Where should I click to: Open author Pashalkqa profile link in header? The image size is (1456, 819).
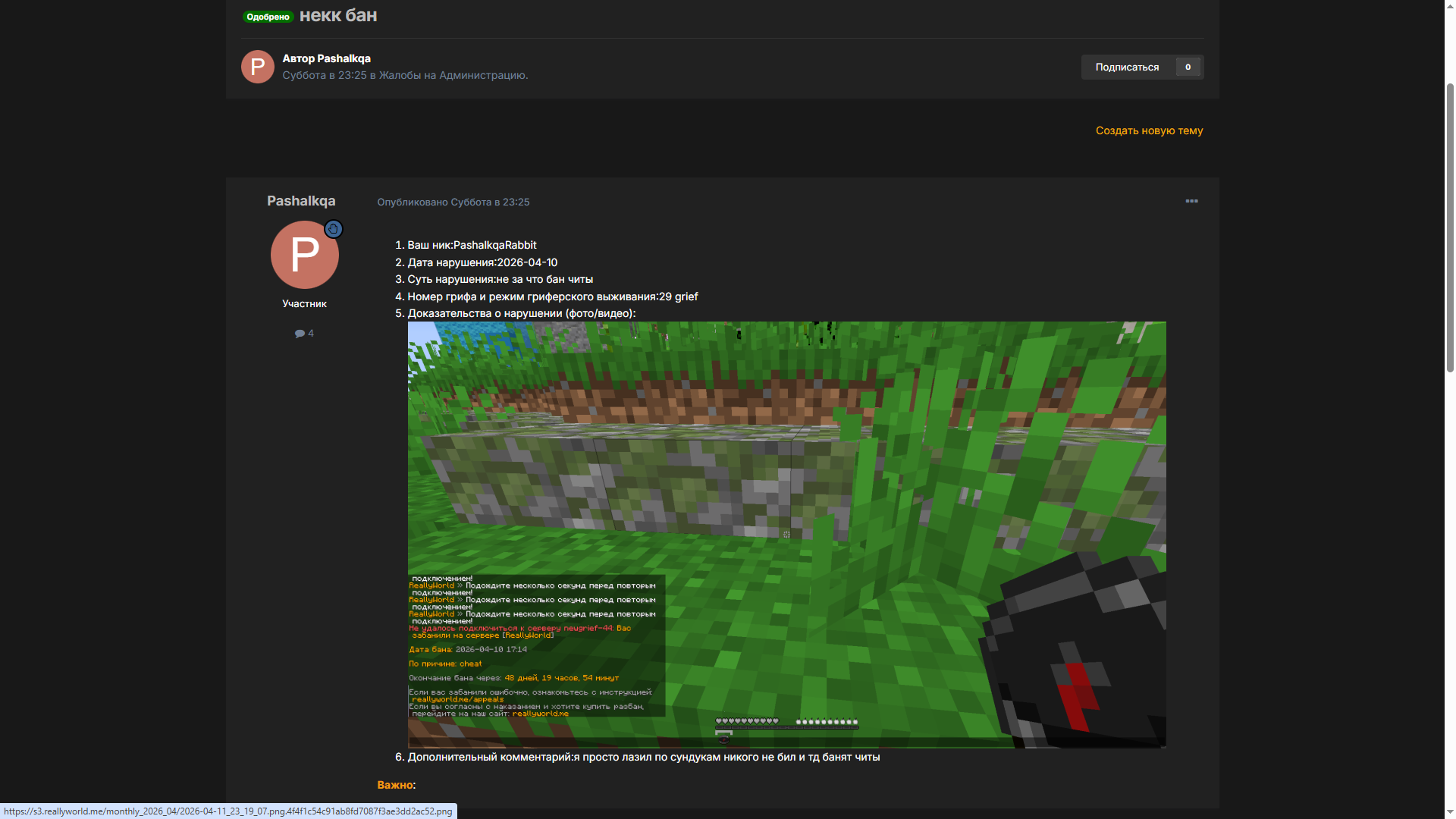[x=343, y=58]
